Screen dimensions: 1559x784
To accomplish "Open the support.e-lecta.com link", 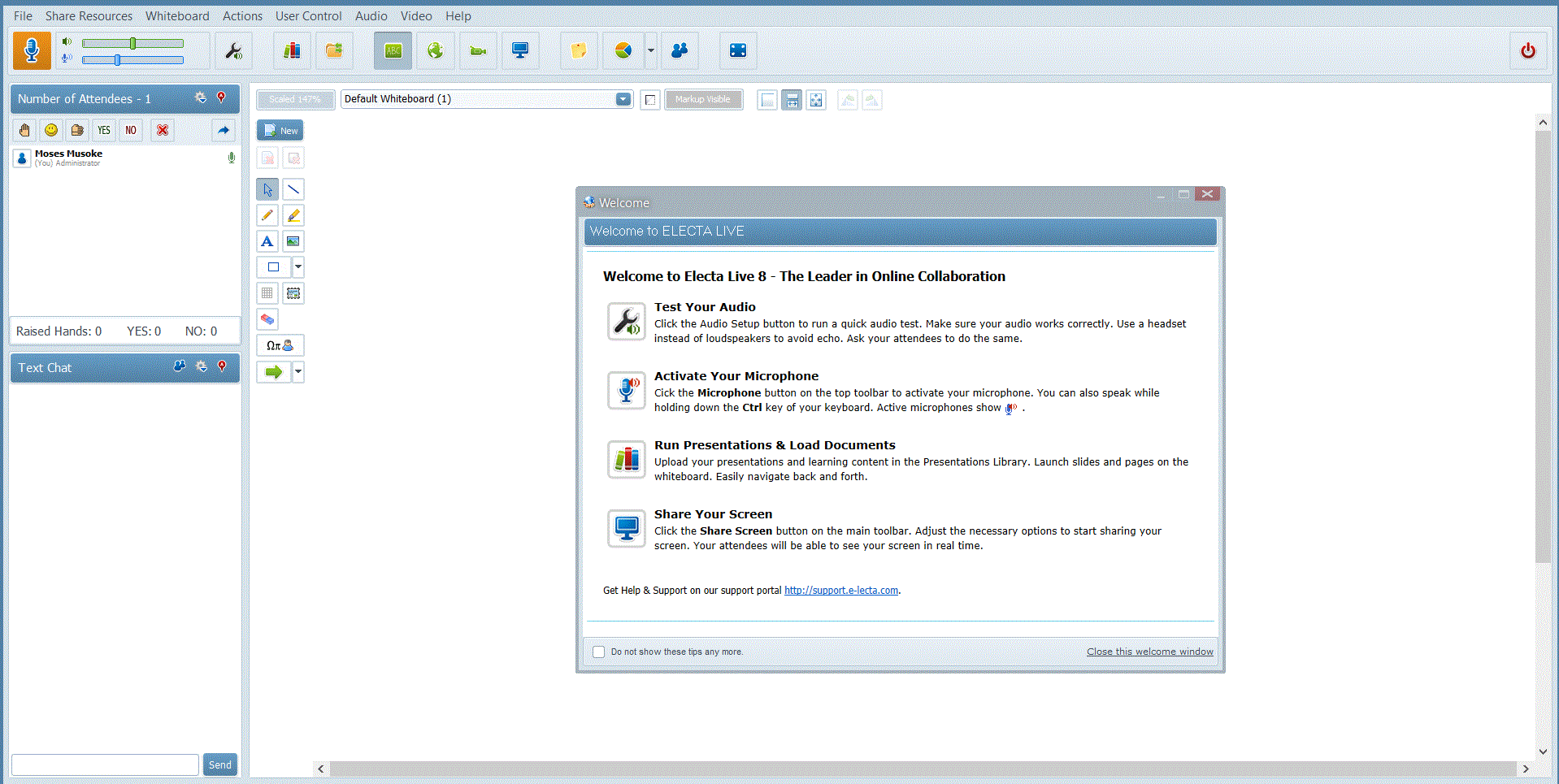I will tap(841, 591).
